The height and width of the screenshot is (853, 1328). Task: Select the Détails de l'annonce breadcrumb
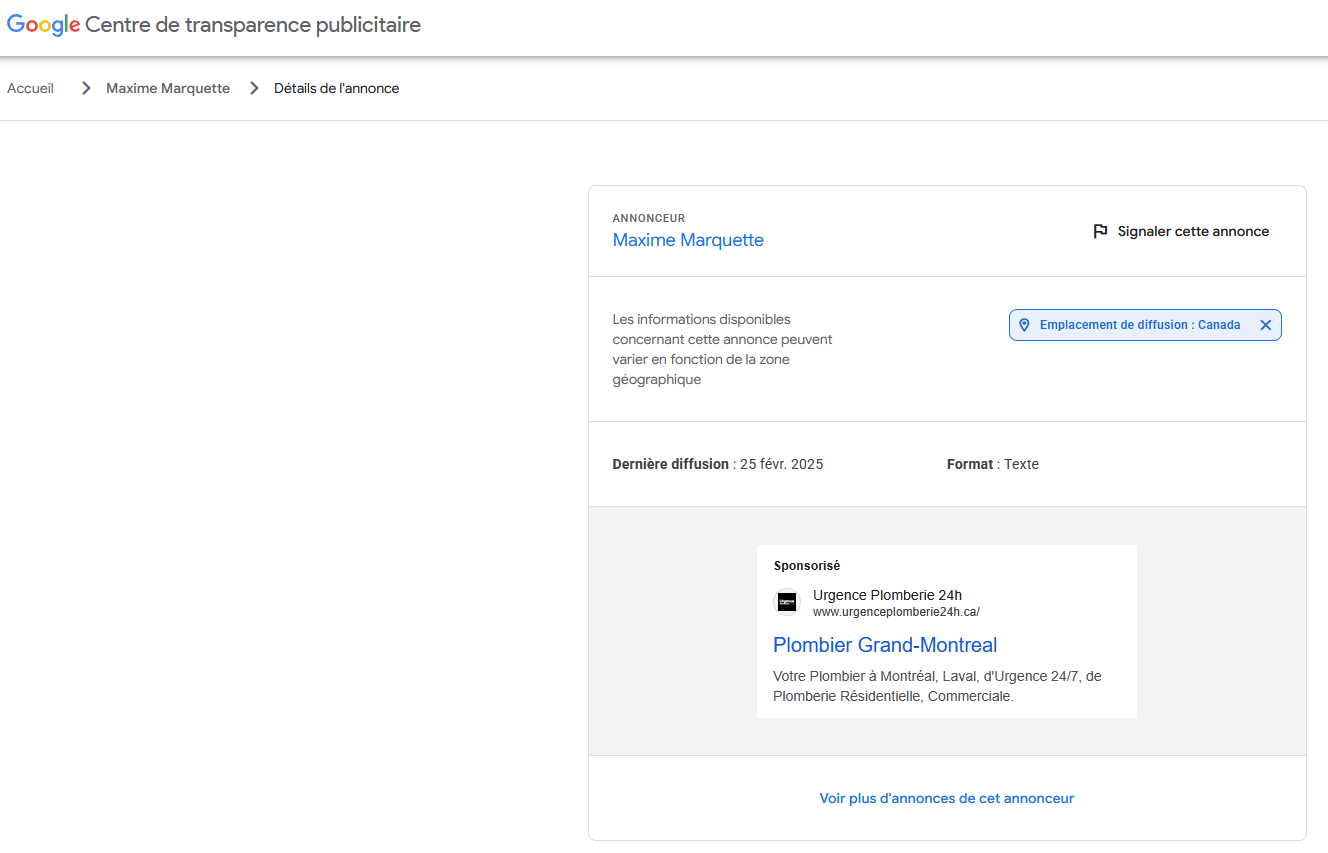336,88
